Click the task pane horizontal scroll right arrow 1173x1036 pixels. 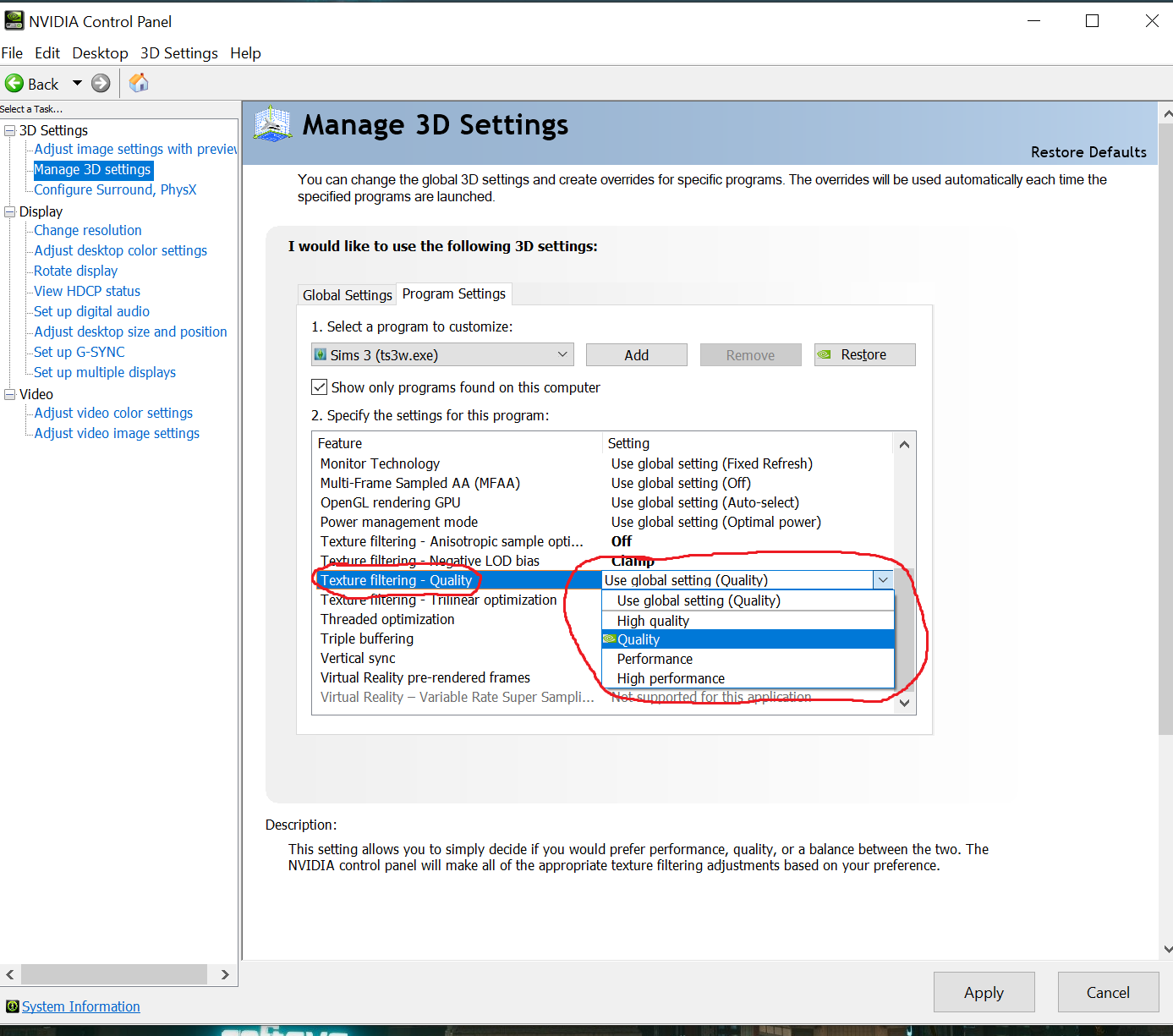[224, 974]
